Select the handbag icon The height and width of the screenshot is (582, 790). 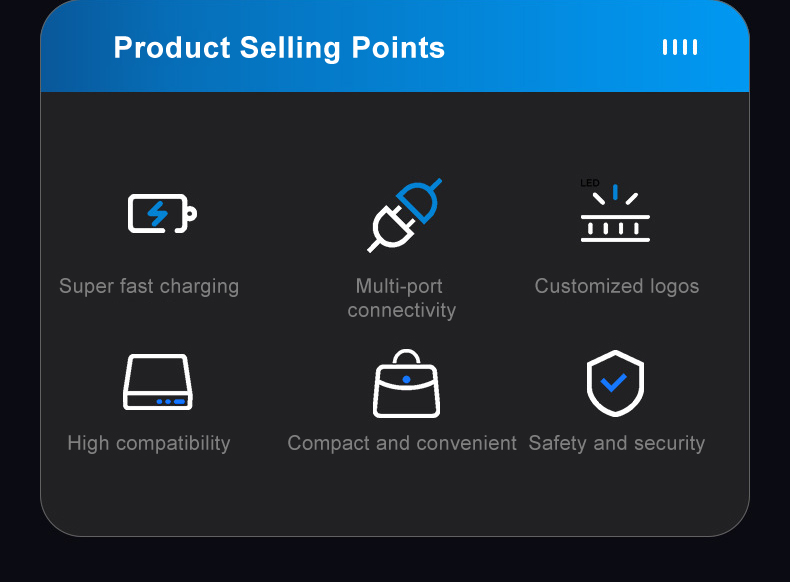pos(407,383)
